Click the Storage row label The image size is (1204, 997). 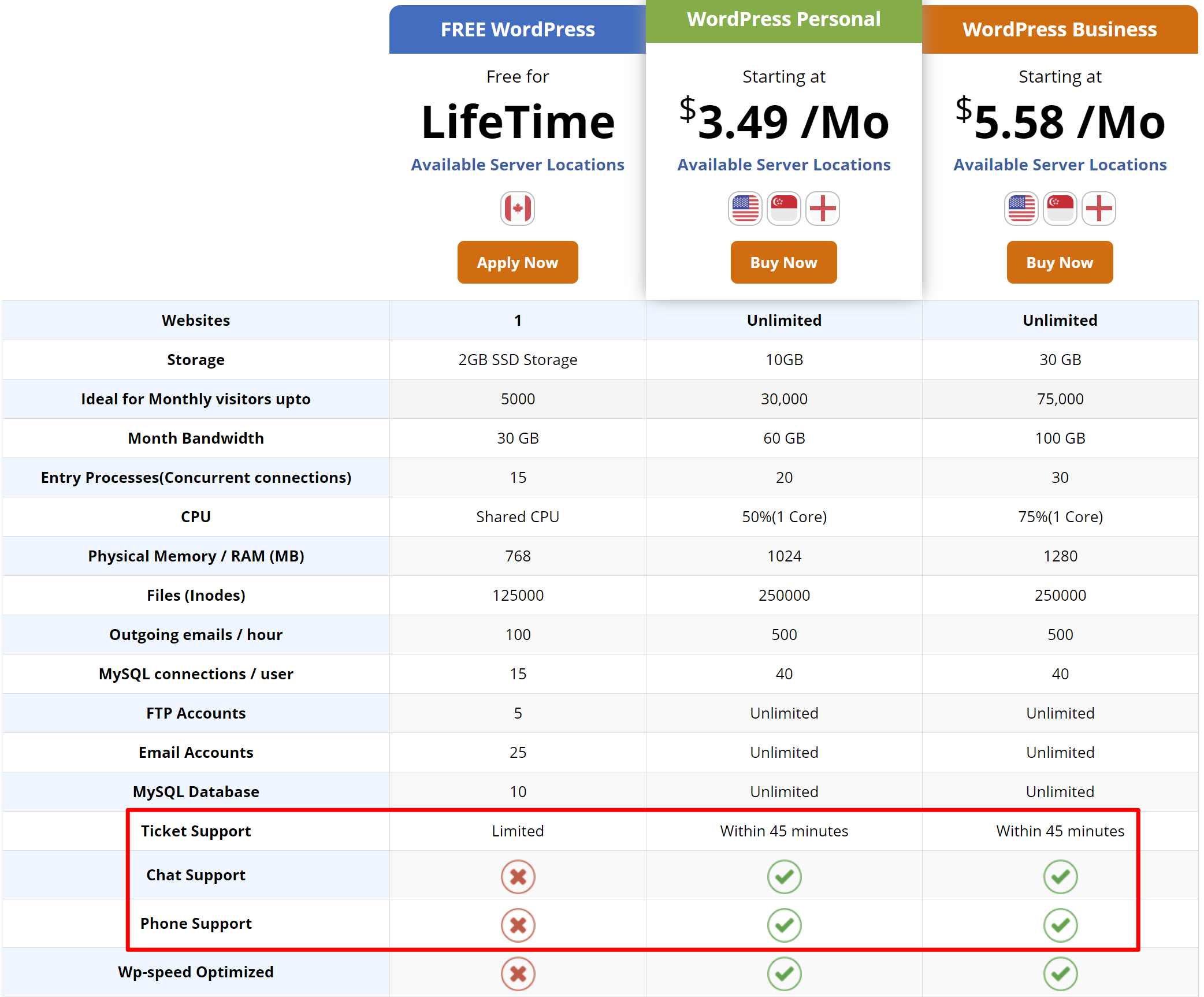click(x=196, y=360)
